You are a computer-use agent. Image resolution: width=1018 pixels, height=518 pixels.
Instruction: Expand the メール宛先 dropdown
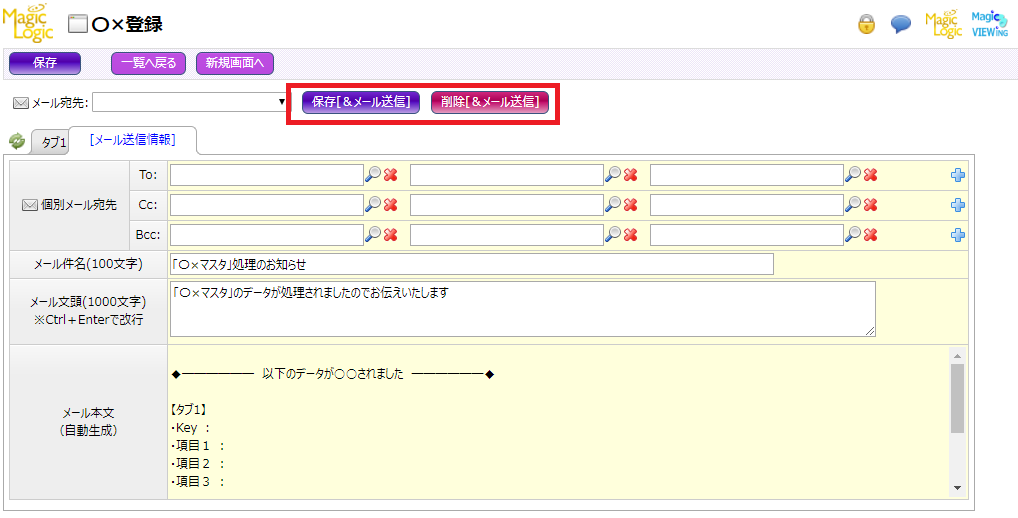tap(281, 102)
